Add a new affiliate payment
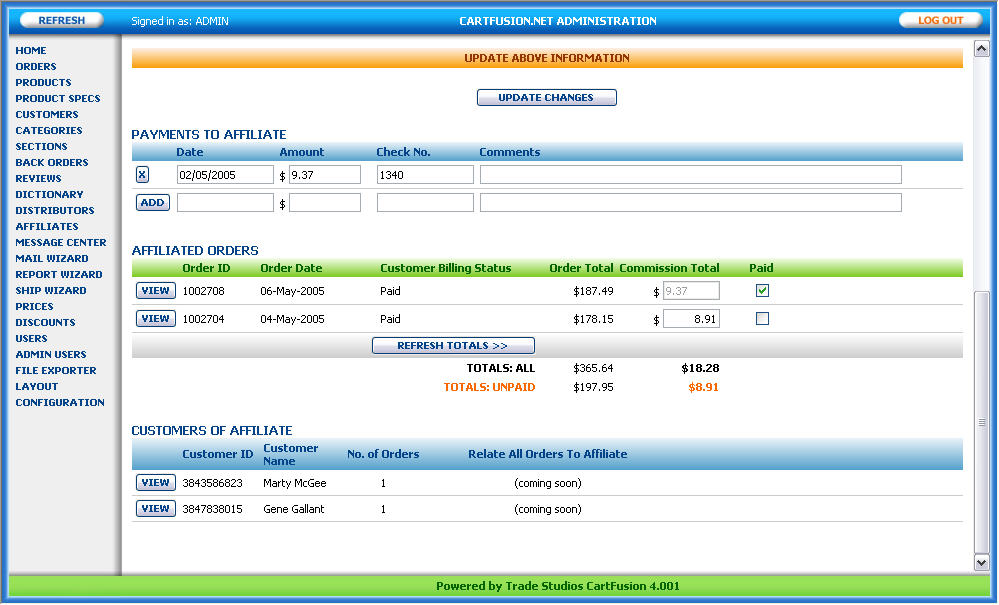999x605 pixels. (x=152, y=203)
